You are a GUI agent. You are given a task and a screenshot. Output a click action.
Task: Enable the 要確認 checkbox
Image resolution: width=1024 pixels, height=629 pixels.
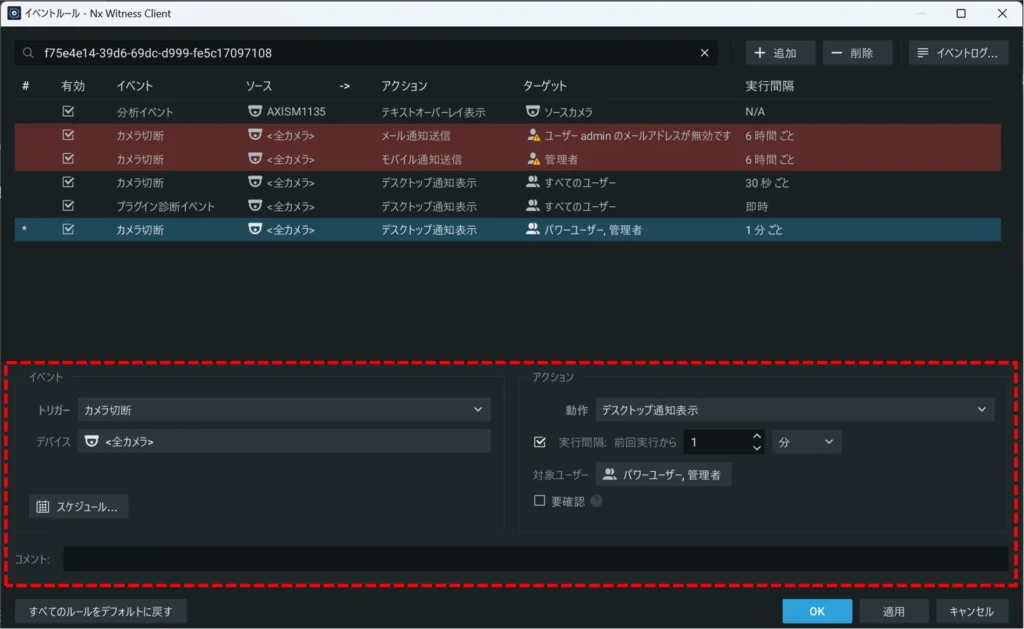click(540, 501)
